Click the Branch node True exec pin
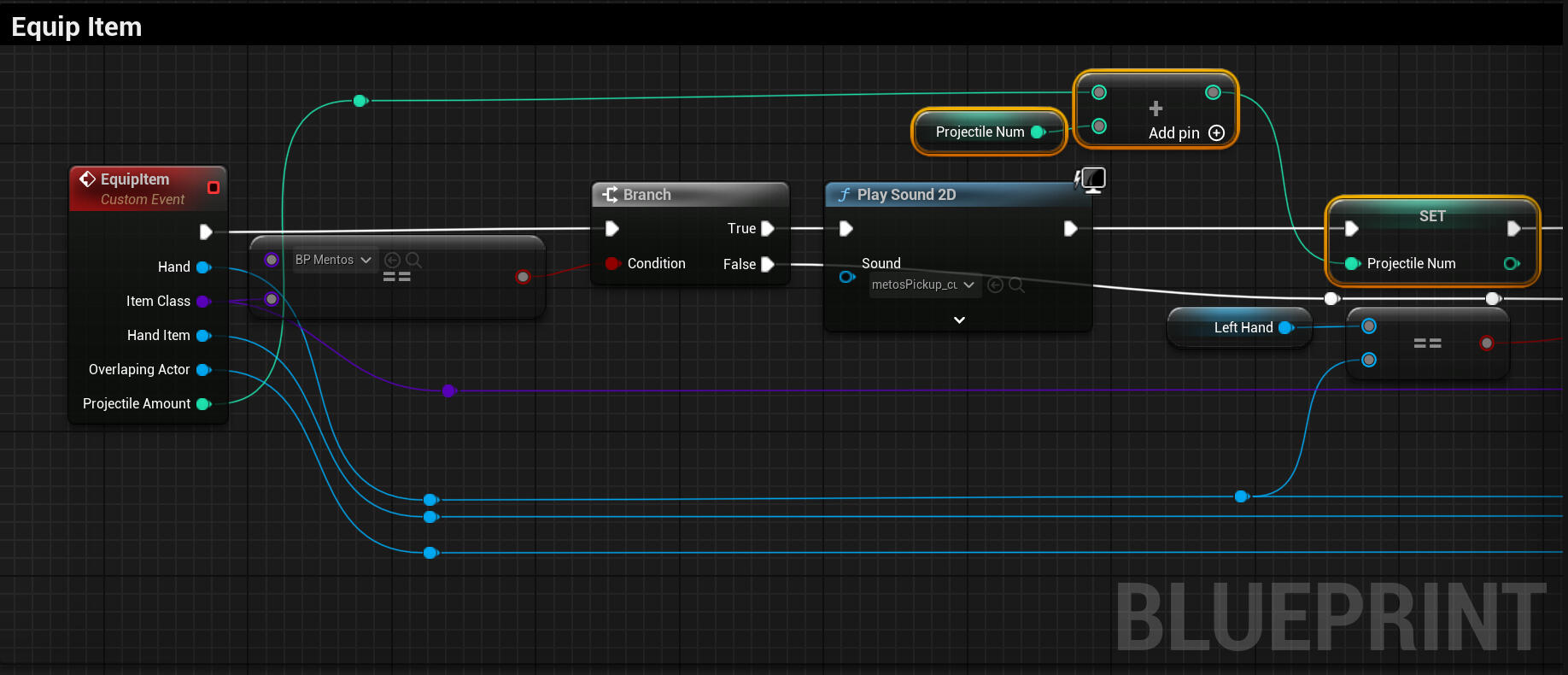1568x675 pixels. tap(767, 228)
